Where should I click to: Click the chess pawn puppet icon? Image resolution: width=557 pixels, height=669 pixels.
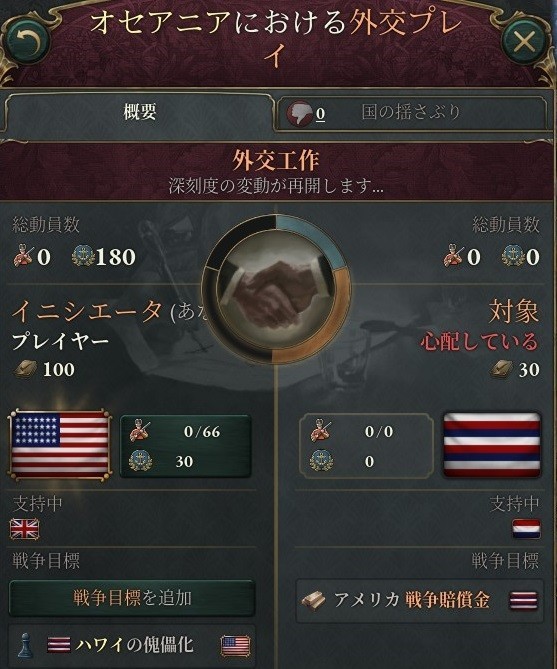[x=26, y=645]
